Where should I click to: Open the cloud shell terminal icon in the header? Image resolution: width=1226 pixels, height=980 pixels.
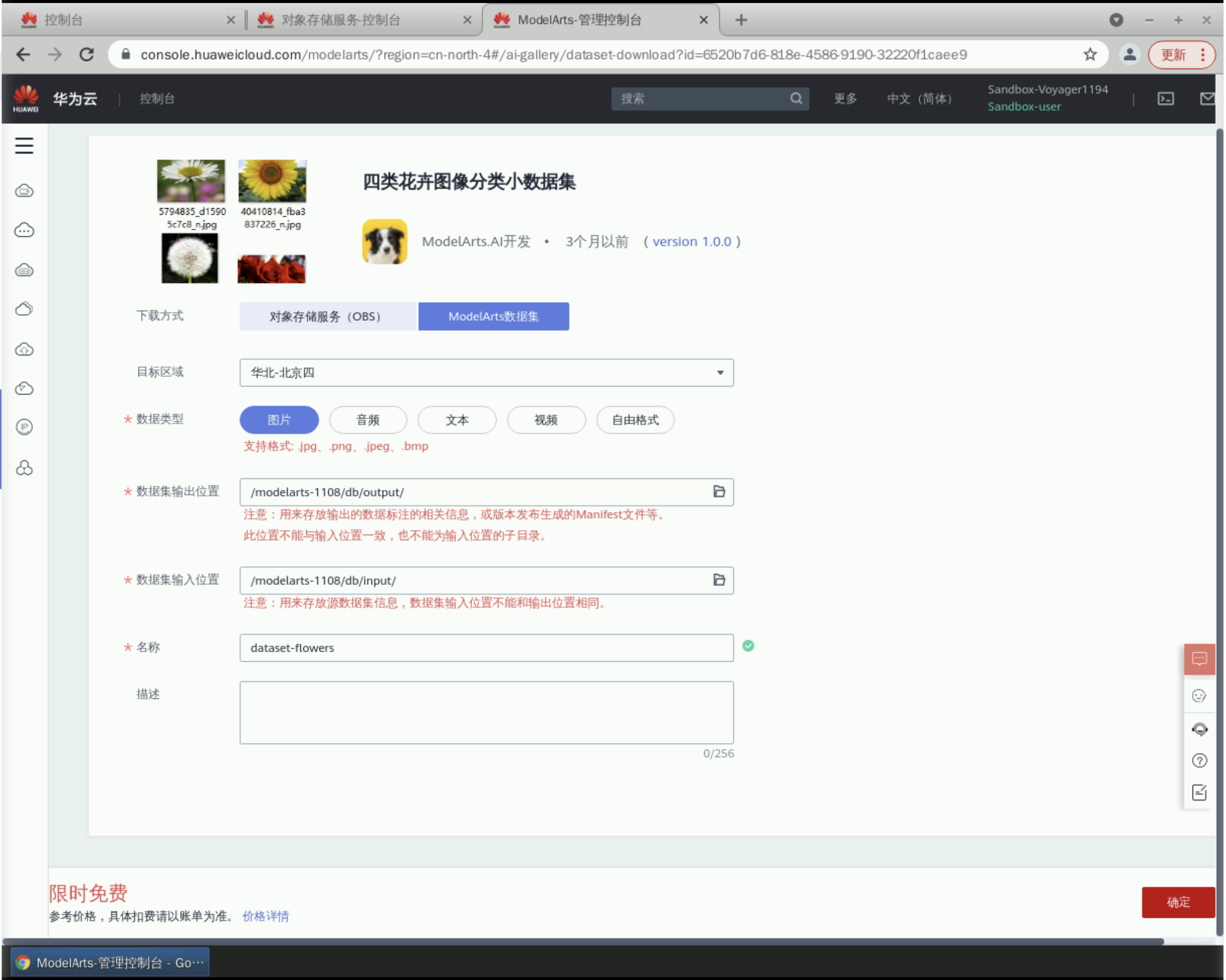click(1165, 99)
